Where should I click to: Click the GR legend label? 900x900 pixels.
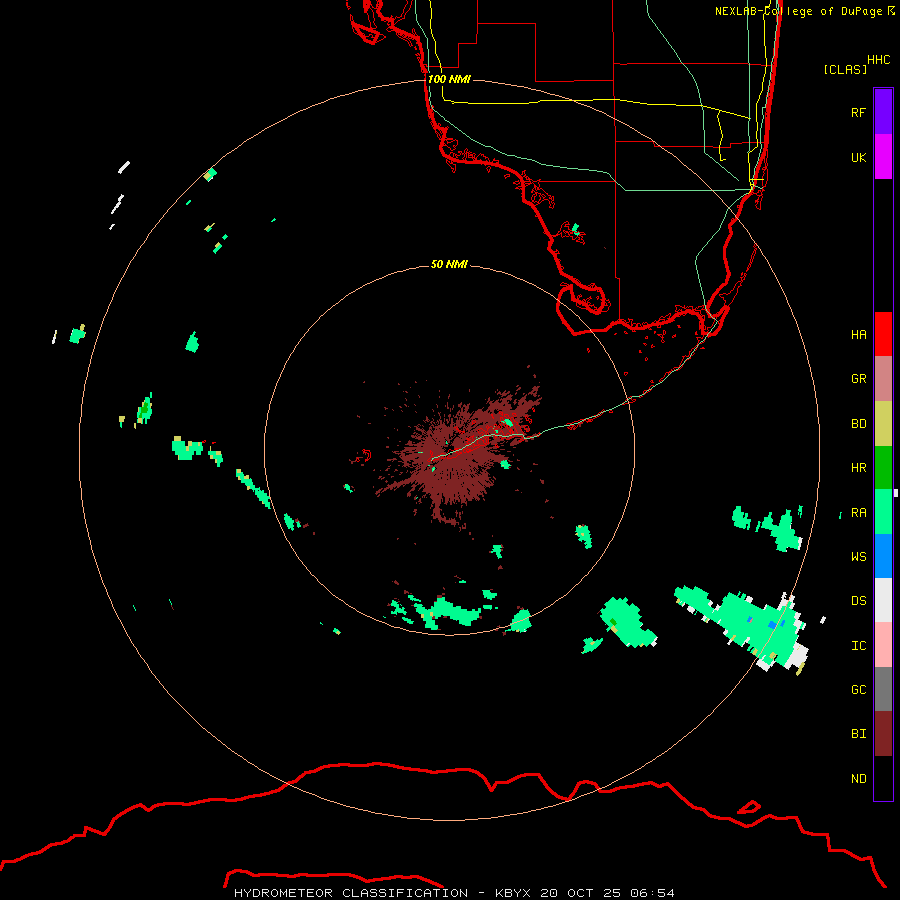point(858,379)
